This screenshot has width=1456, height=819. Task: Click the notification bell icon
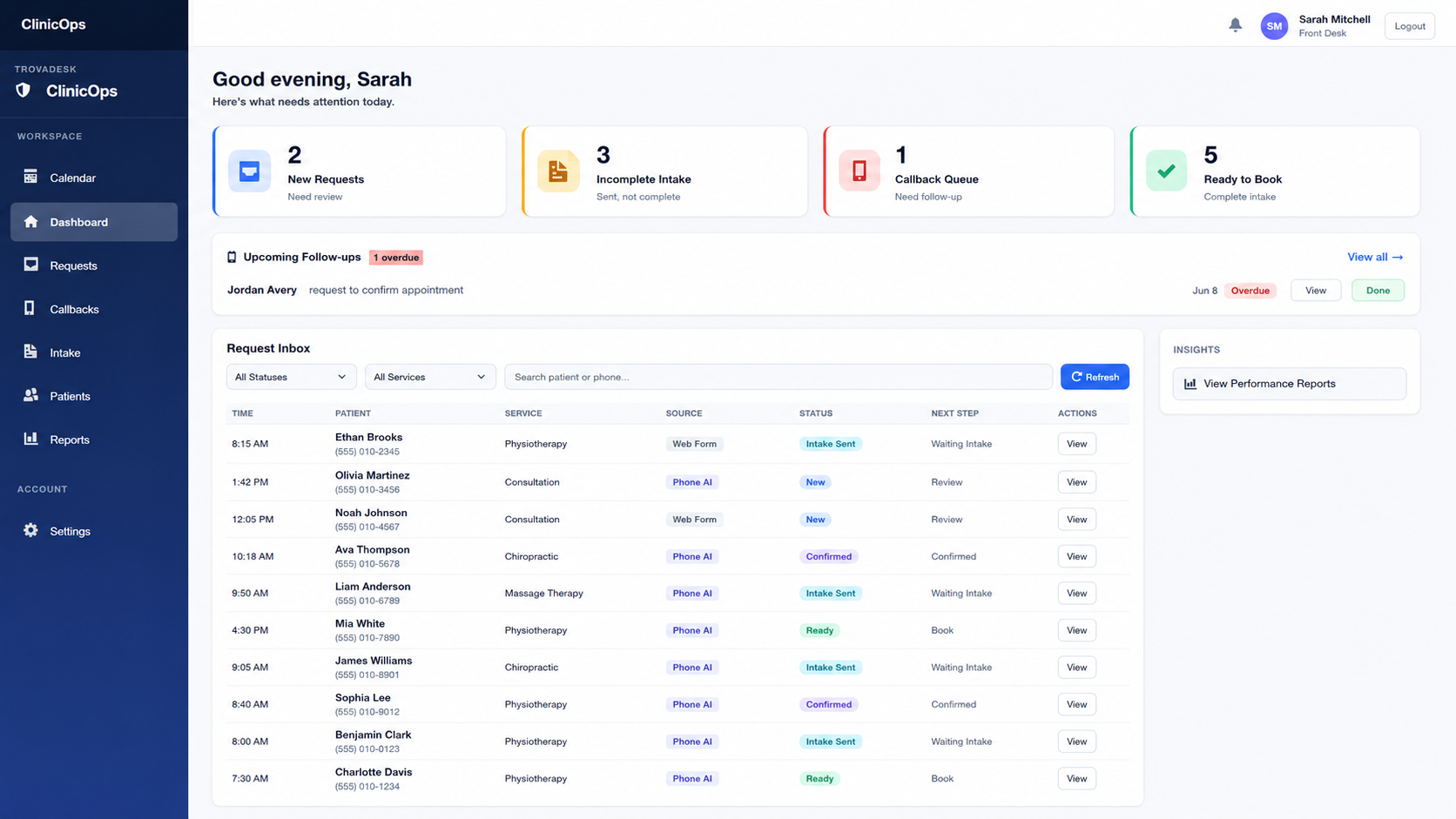click(x=1235, y=25)
